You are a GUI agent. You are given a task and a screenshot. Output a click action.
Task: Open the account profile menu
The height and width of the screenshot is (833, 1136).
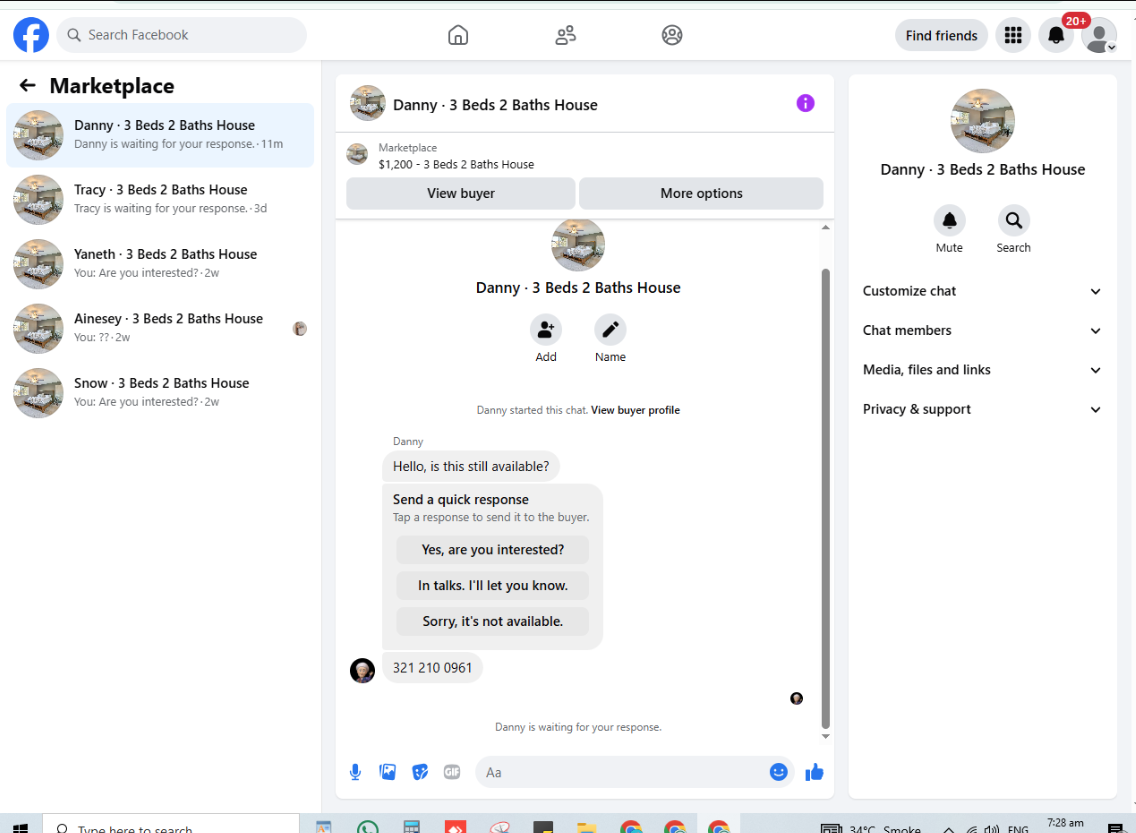tap(1099, 35)
